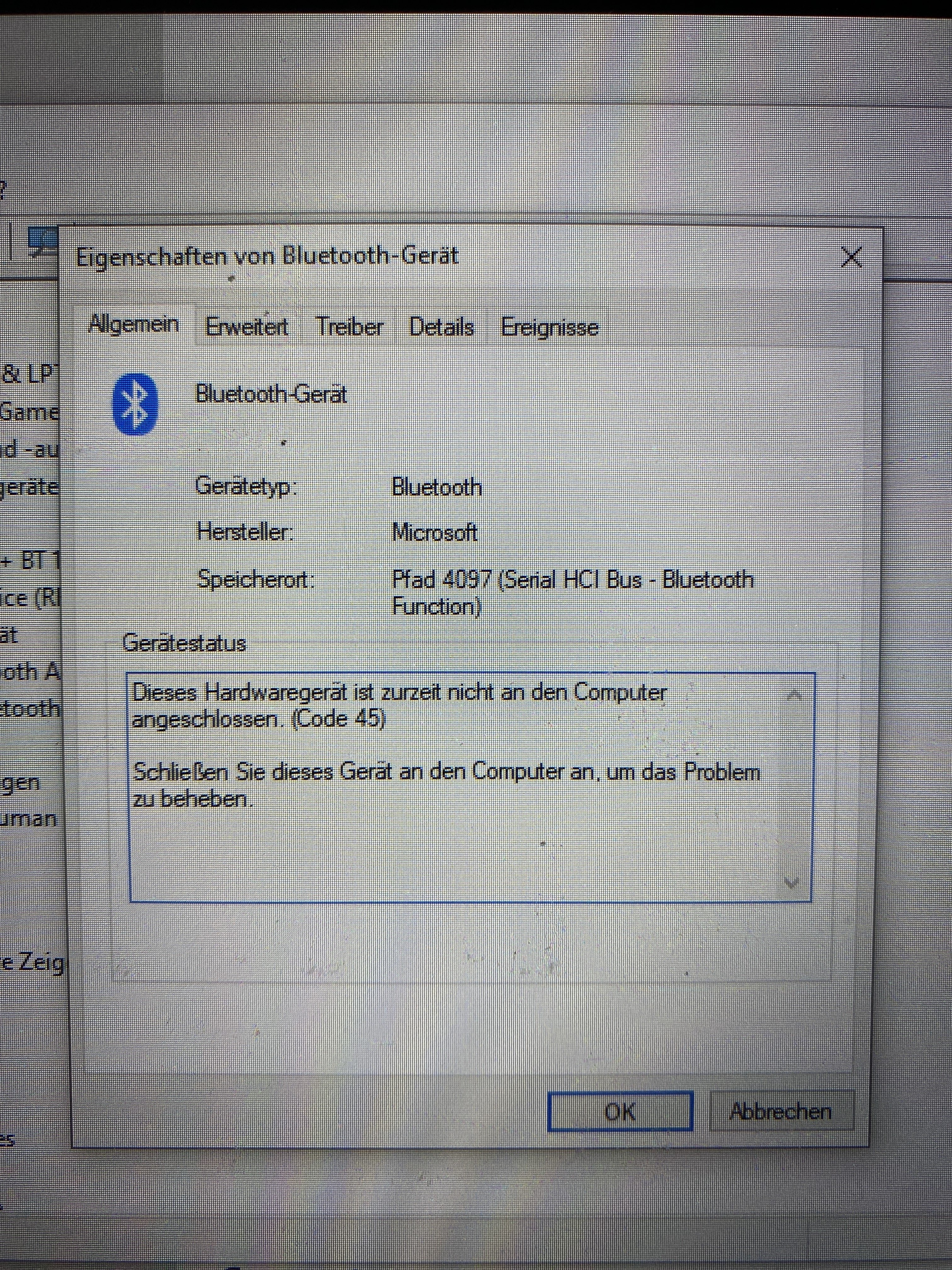Select the 'tooth' entry behind the dialog
This screenshot has width=952, height=1270.
[30, 708]
